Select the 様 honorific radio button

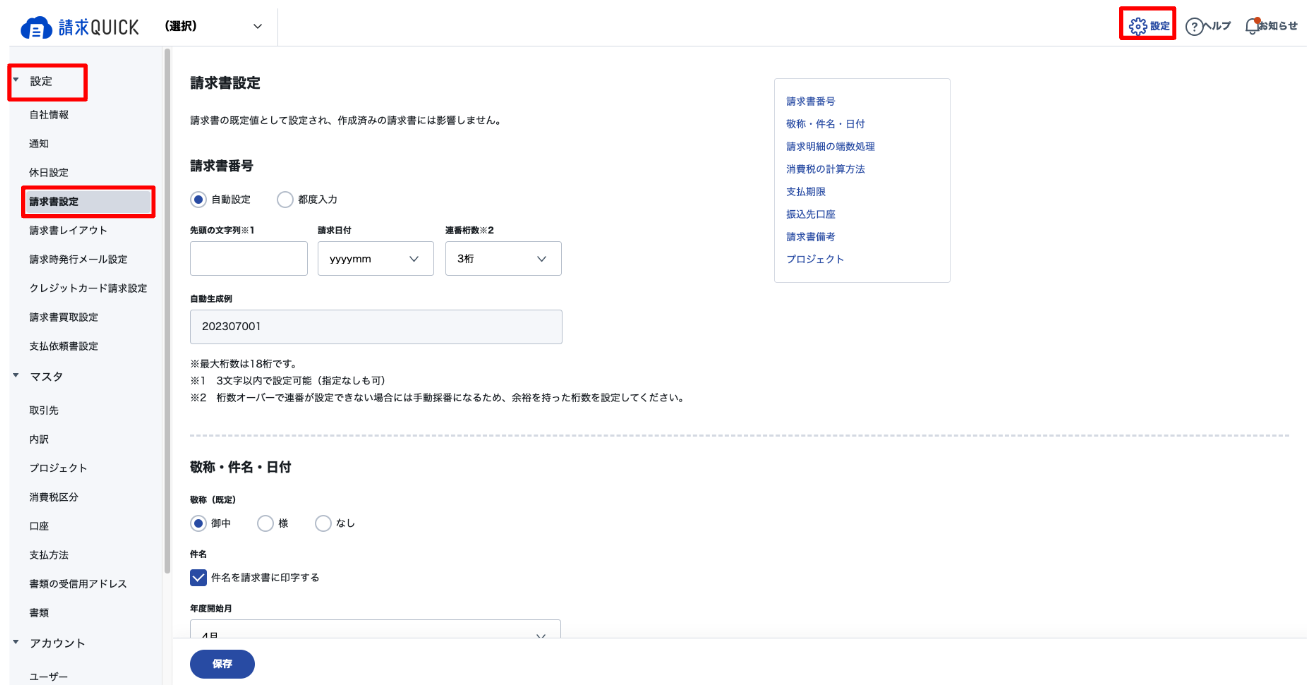point(265,523)
